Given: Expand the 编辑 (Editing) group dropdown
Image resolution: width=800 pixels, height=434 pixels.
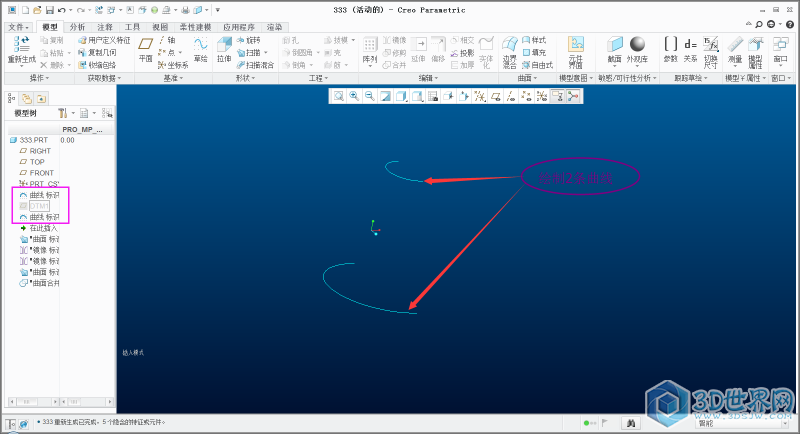Looking at the screenshot, I should (x=429, y=78).
